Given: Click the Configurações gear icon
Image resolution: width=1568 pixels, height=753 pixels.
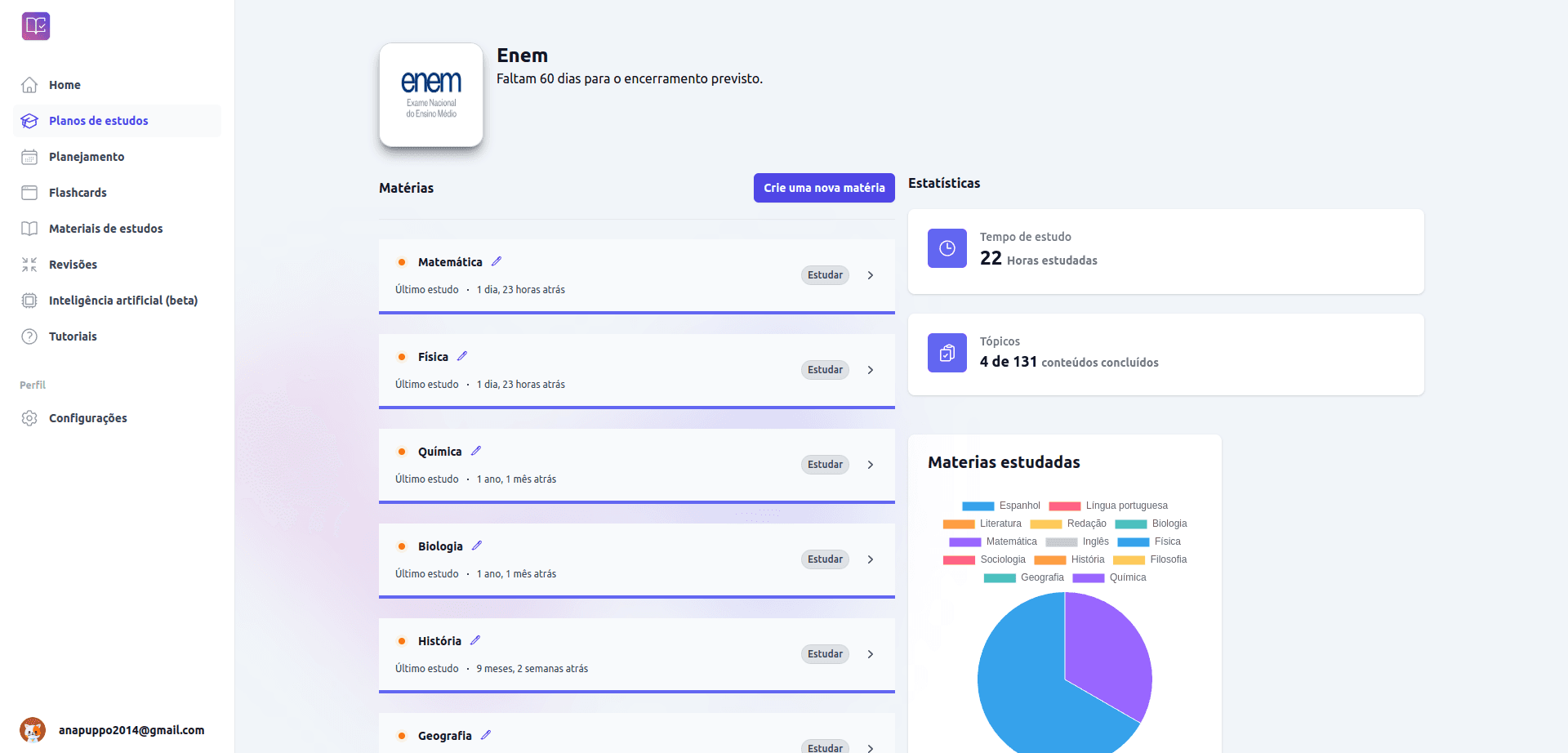Looking at the screenshot, I should point(29,418).
